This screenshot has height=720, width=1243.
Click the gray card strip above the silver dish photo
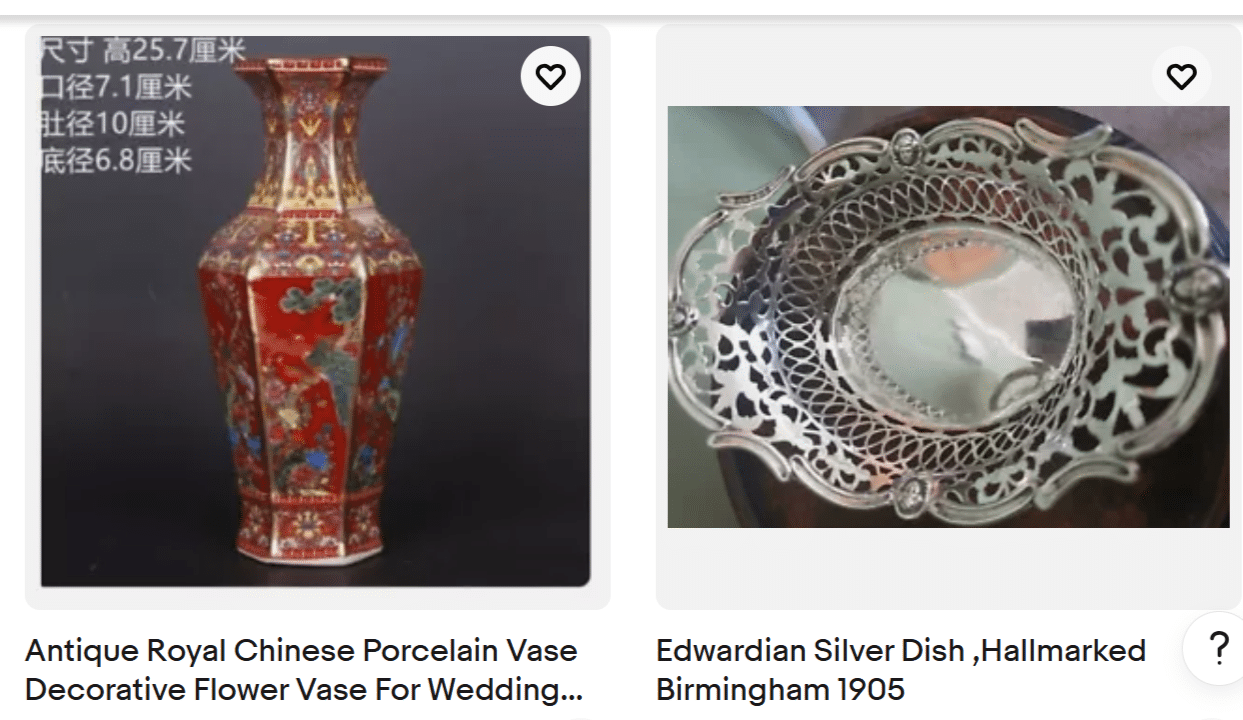click(x=900, y=66)
